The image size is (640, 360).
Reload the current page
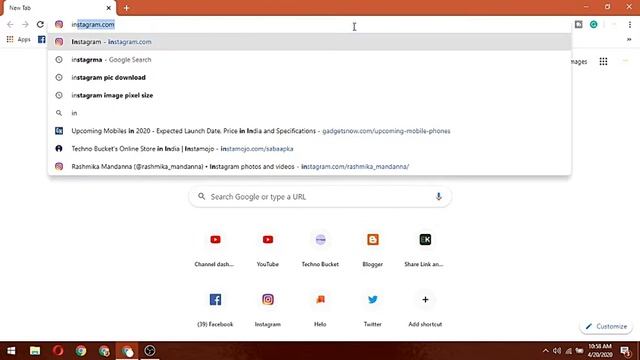40,24
